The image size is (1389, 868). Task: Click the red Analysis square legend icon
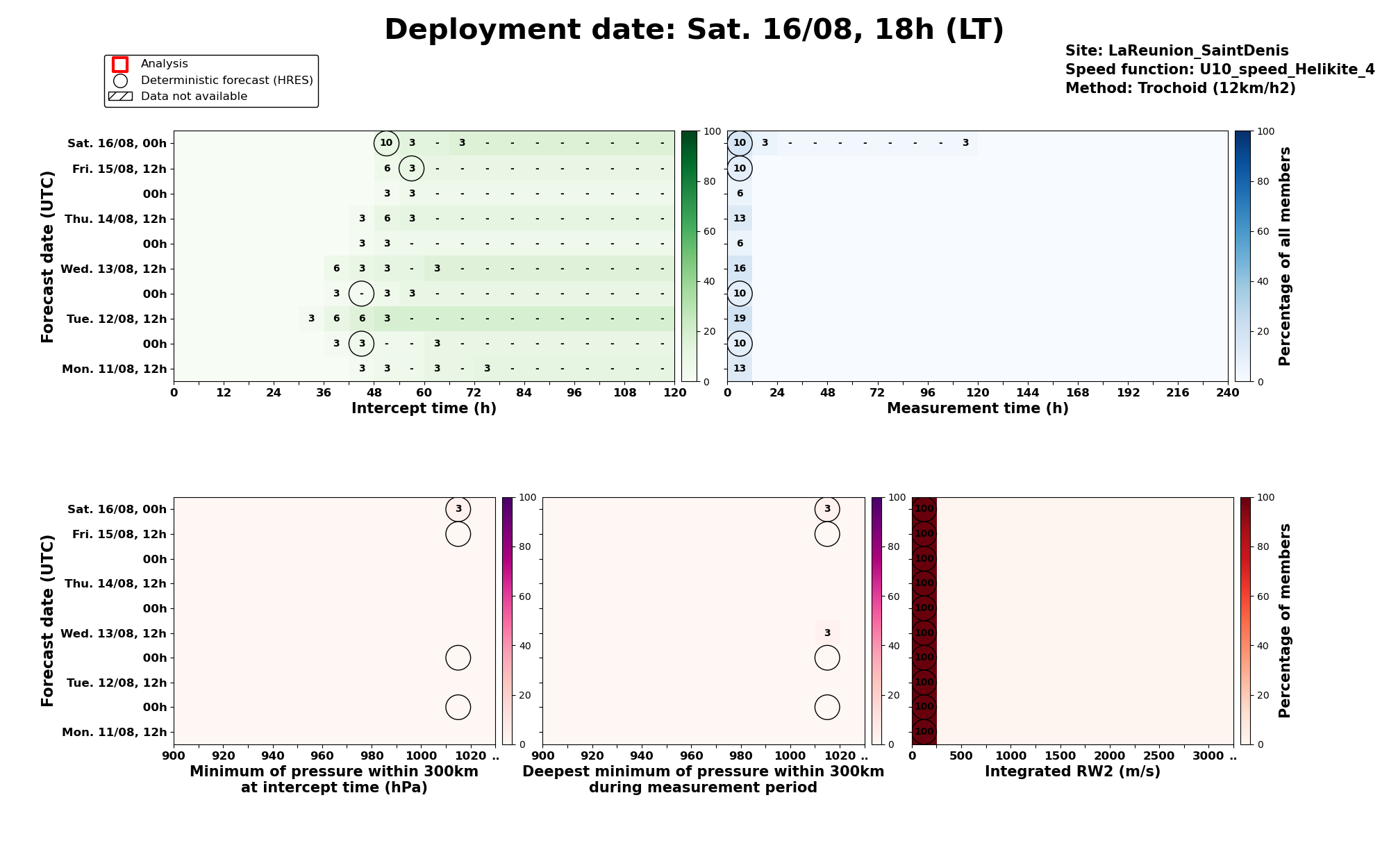pyautogui.click(x=120, y=64)
